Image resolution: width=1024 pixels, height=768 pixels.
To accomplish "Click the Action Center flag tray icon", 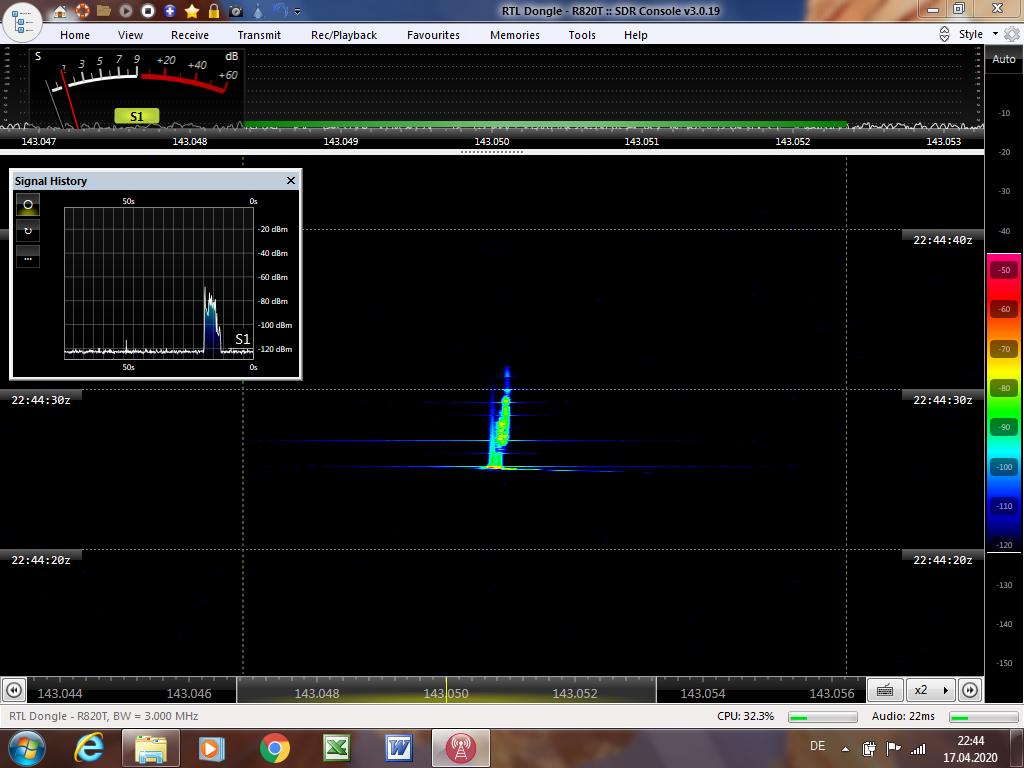I will [x=893, y=748].
